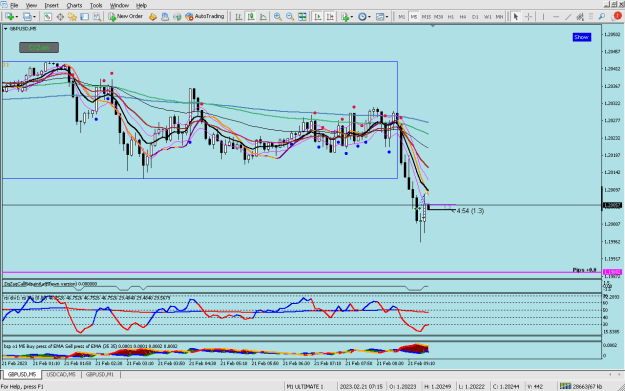Open the red alert notification icon
625x391 pixels.
617,16
